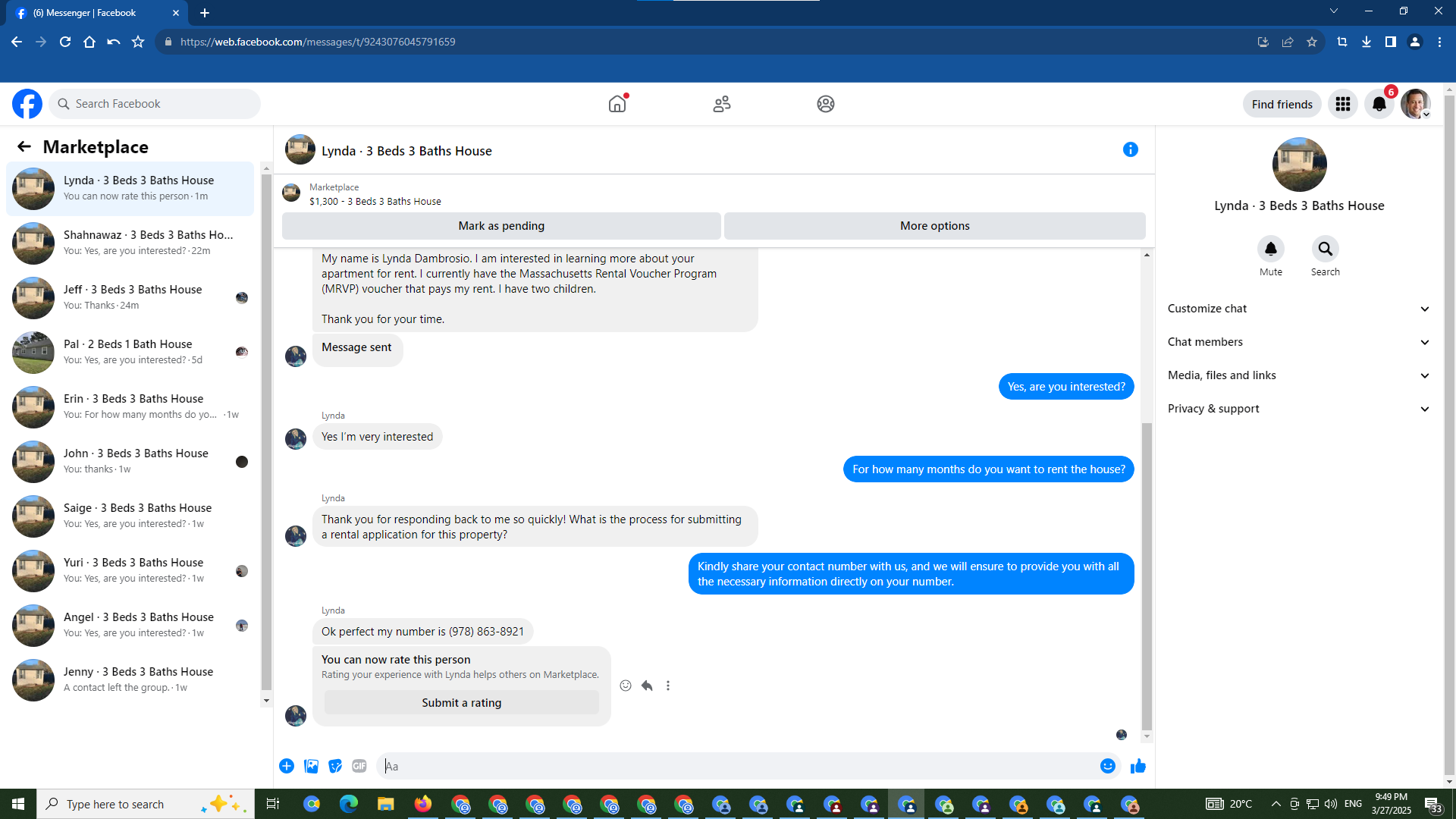This screenshot has width=1456, height=819.
Task: Open Windows Start menu
Action: [x=18, y=804]
